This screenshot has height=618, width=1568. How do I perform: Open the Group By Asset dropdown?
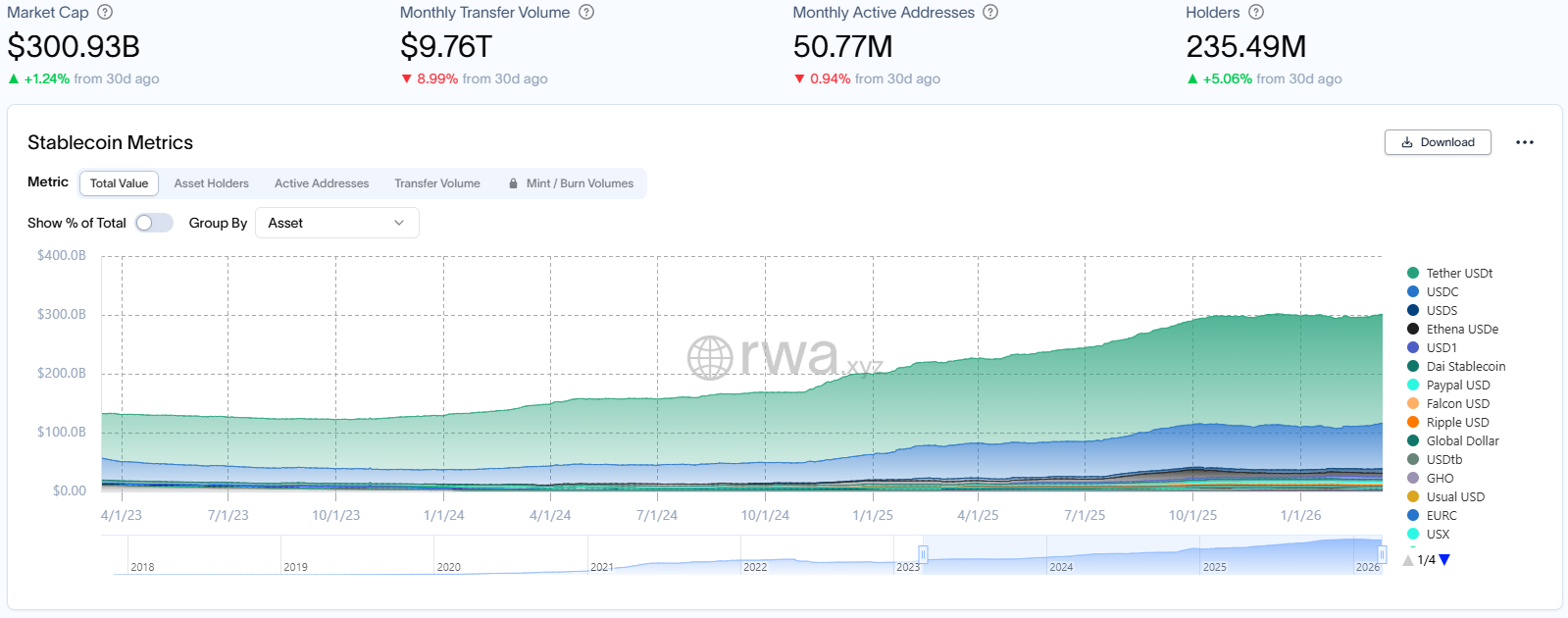(x=336, y=223)
